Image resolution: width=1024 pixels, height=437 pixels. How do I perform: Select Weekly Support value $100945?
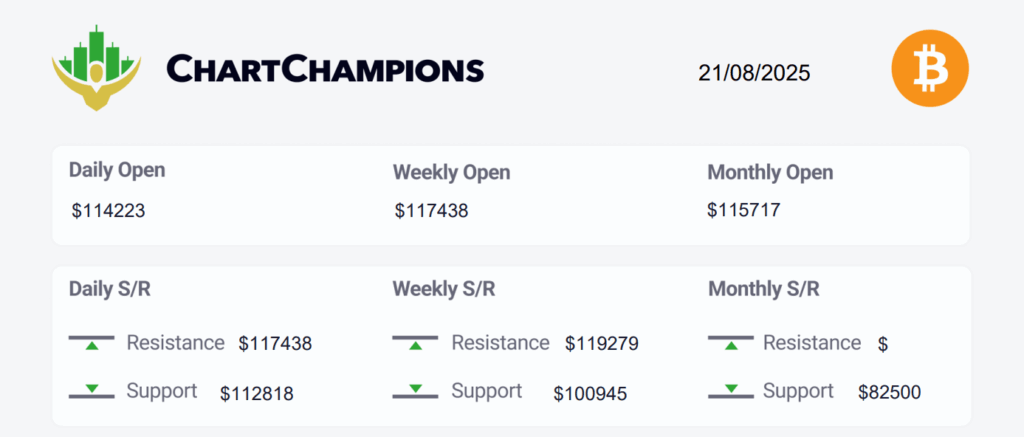590,394
